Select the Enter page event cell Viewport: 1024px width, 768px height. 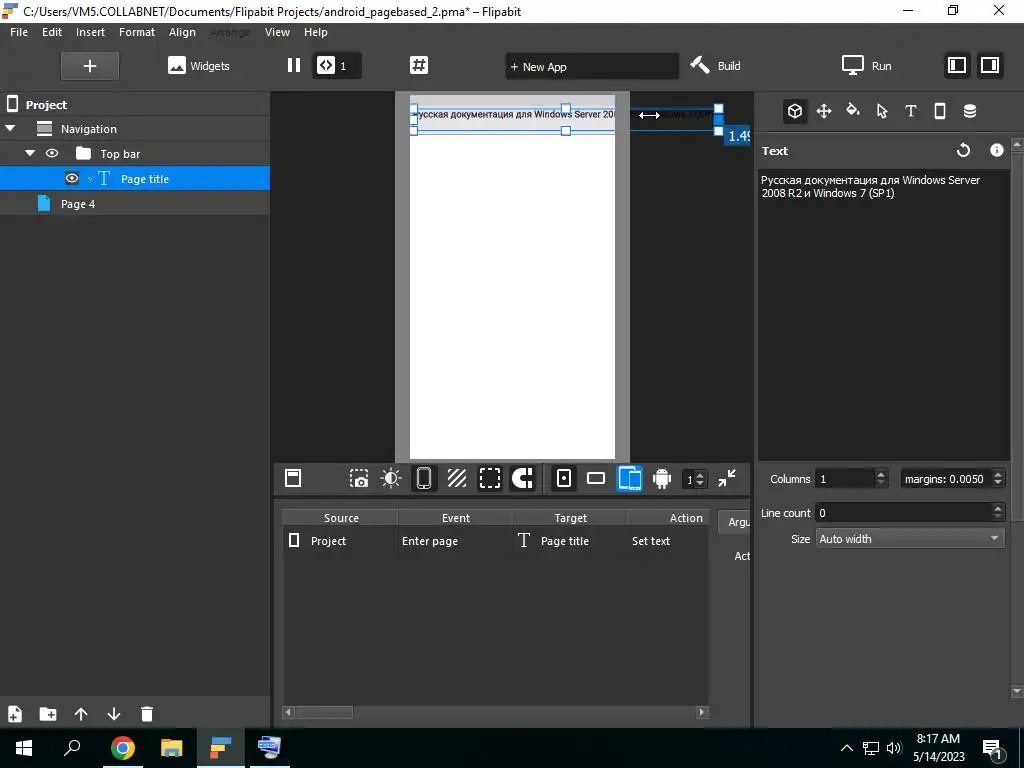(x=455, y=541)
